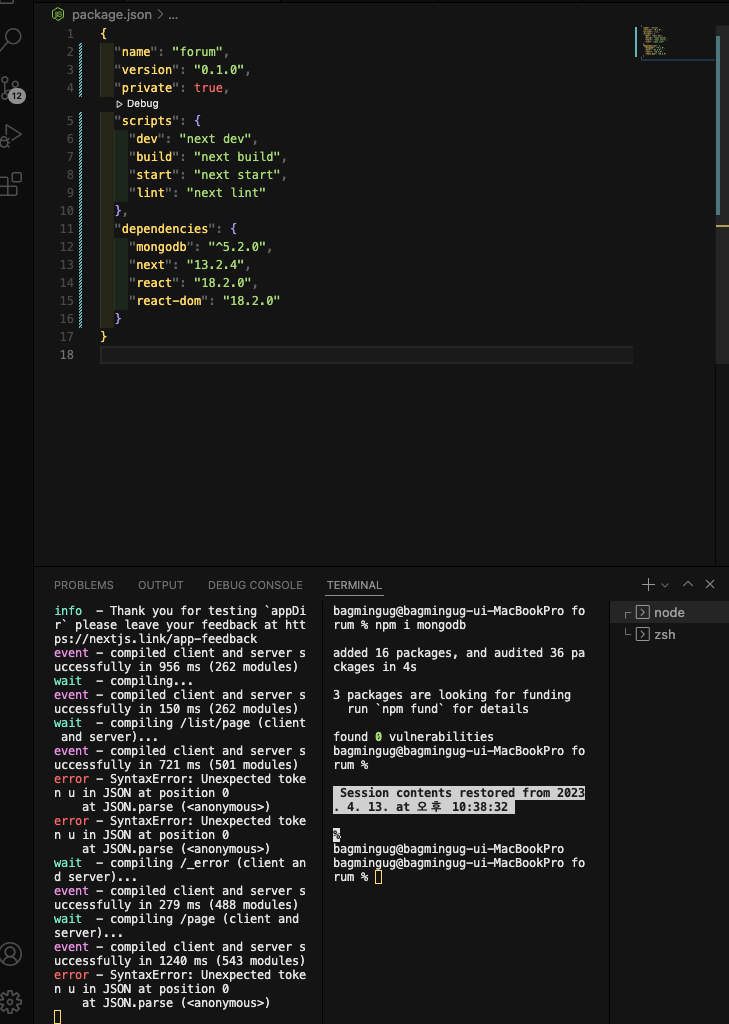Click the "react-dom" dependency line
This screenshot has width=729, height=1024.
(x=204, y=301)
